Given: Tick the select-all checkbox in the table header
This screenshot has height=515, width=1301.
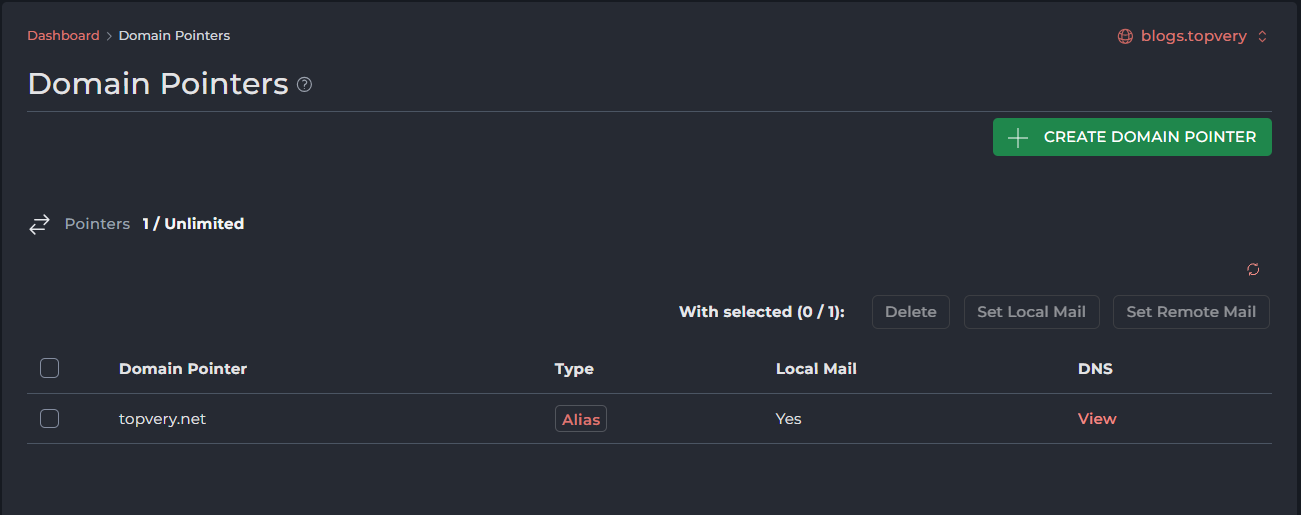Looking at the screenshot, I should pos(50,369).
